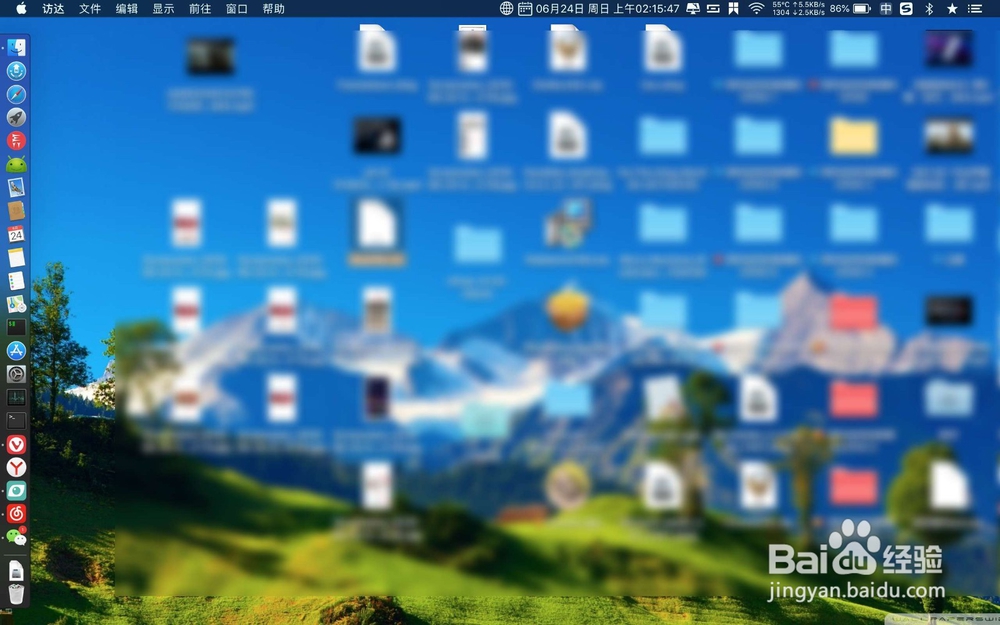Click the Sogou S input icon
1000x625 pixels.
pos(906,8)
